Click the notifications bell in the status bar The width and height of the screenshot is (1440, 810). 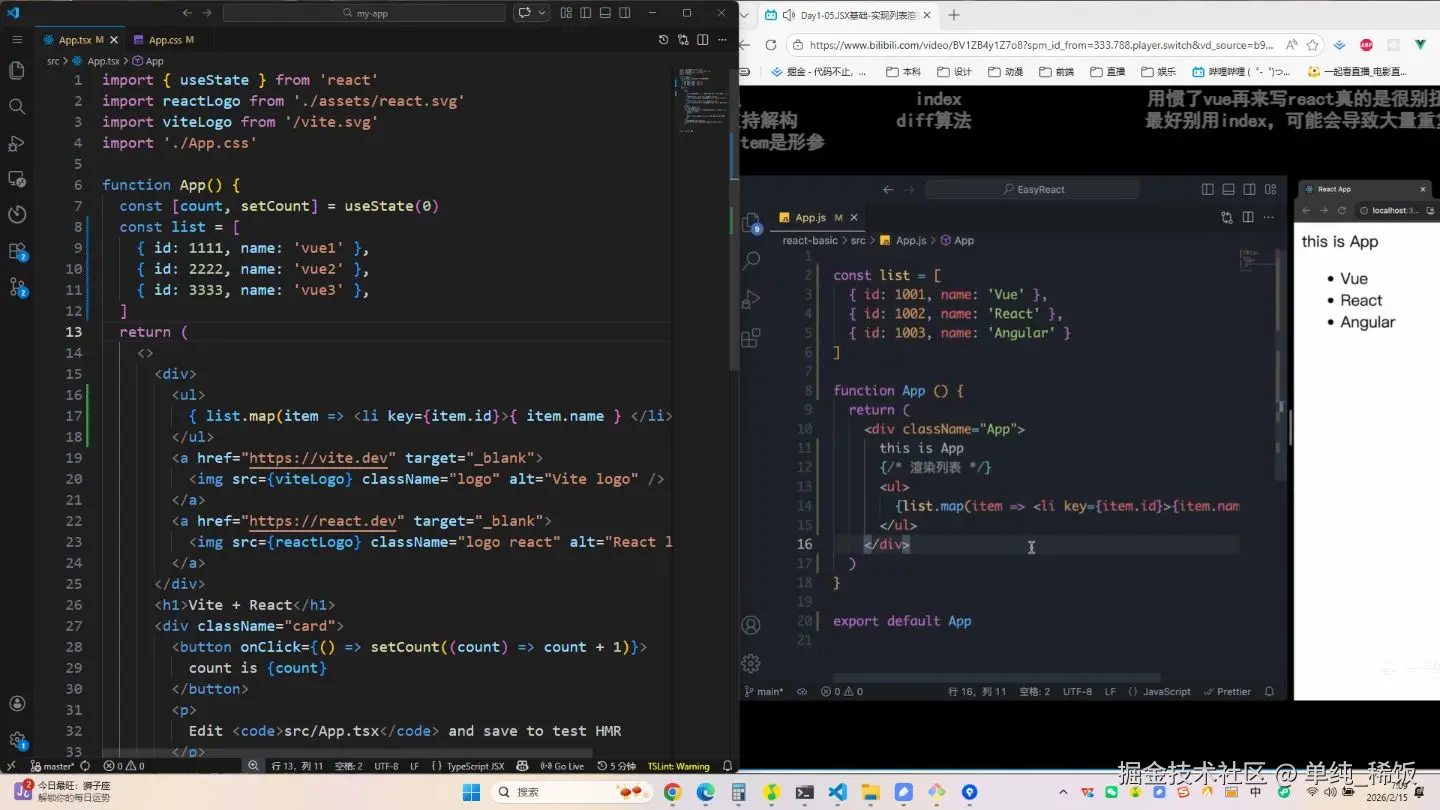[726, 765]
